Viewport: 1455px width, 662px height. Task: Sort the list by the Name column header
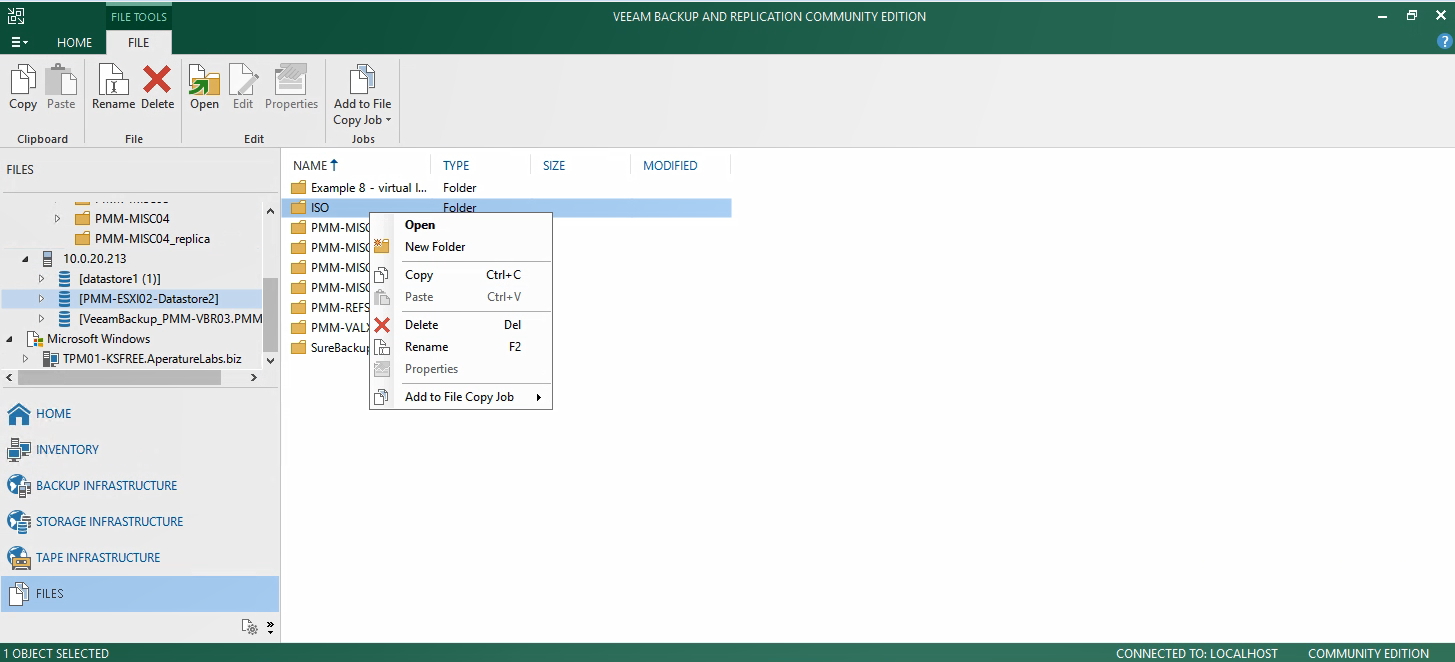(x=310, y=166)
